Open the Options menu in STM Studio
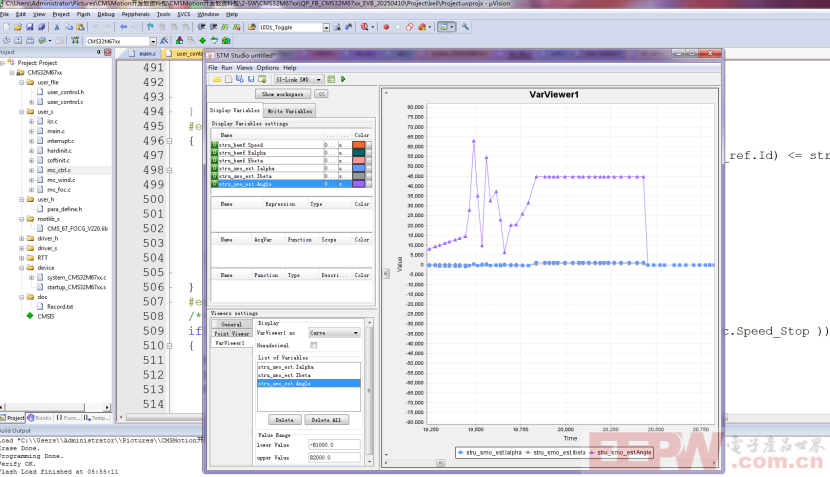 click(268, 68)
